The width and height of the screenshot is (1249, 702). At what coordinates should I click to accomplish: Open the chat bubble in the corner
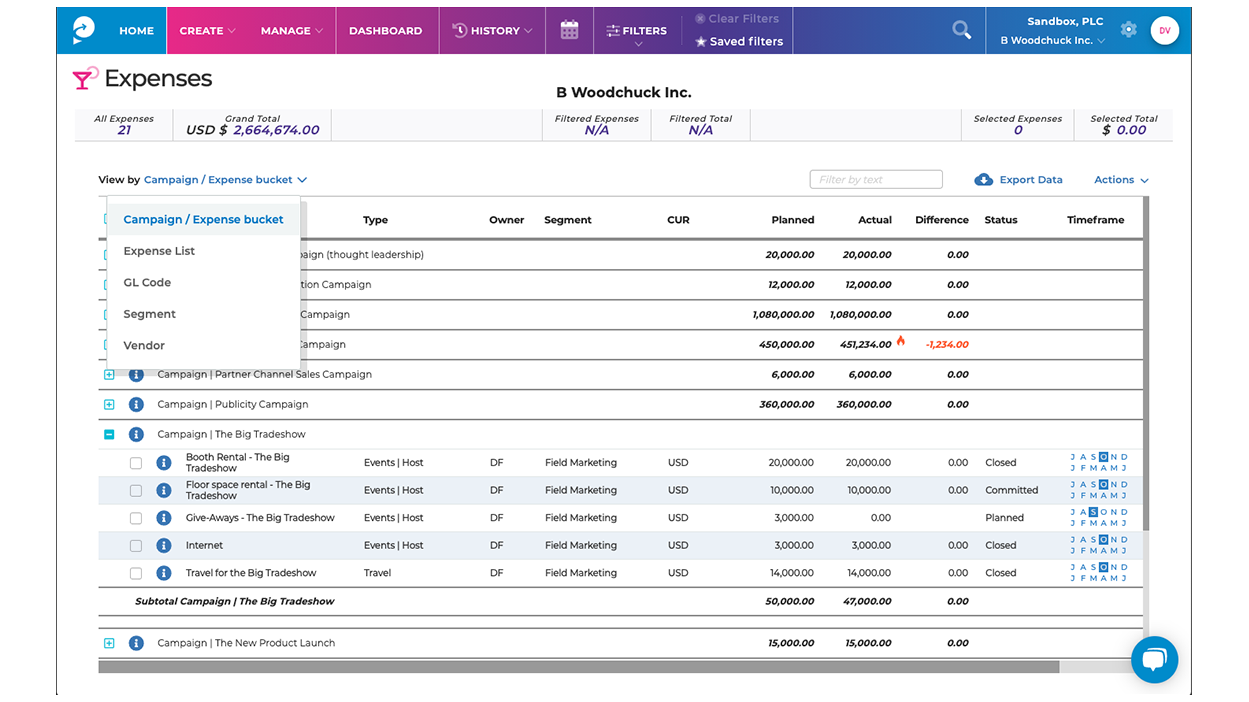point(1154,659)
